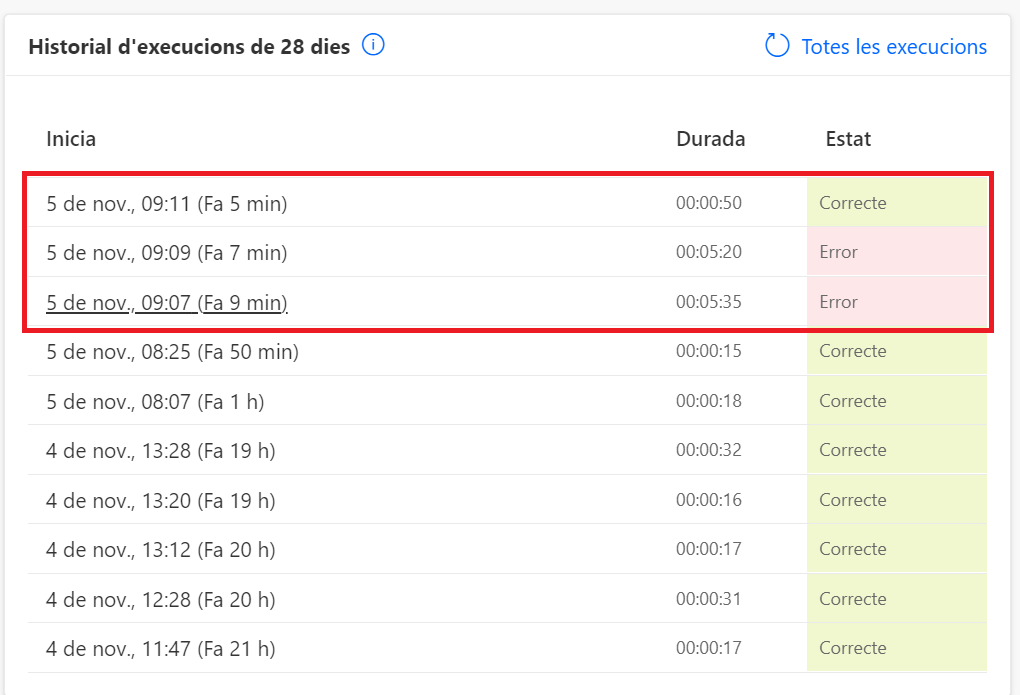Open the underlined run '5 de nov., 09:07'
Viewport: 1020px width, 695px height.
click(x=165, y=302)
